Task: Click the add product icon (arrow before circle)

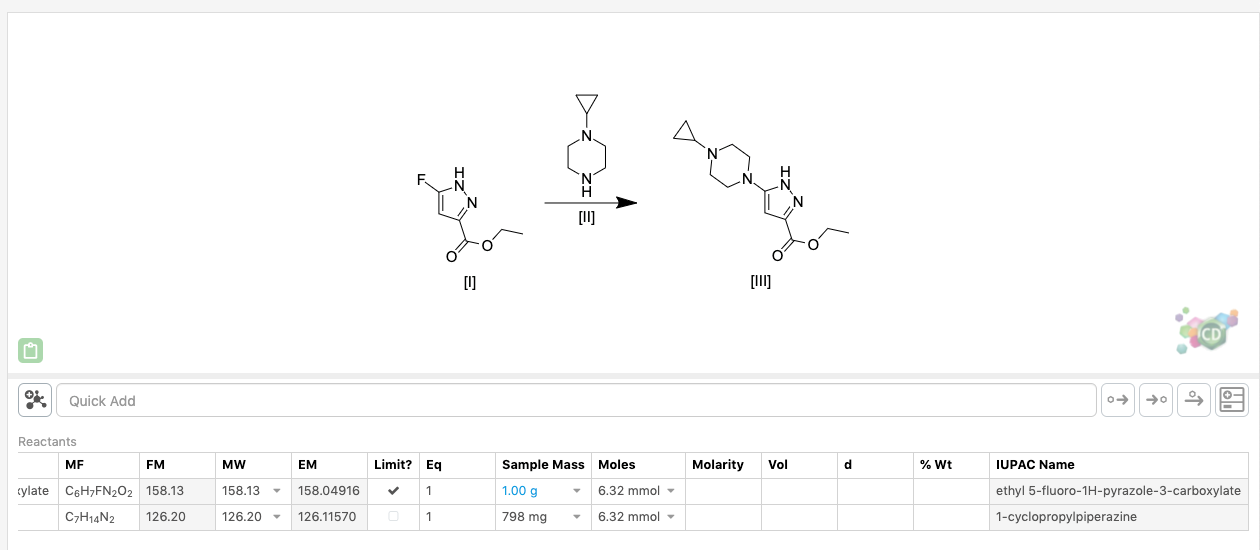Action: pos(1155,400)
